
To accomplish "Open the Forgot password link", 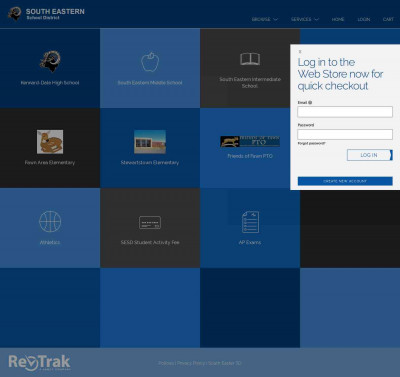I will pos(311,143).
